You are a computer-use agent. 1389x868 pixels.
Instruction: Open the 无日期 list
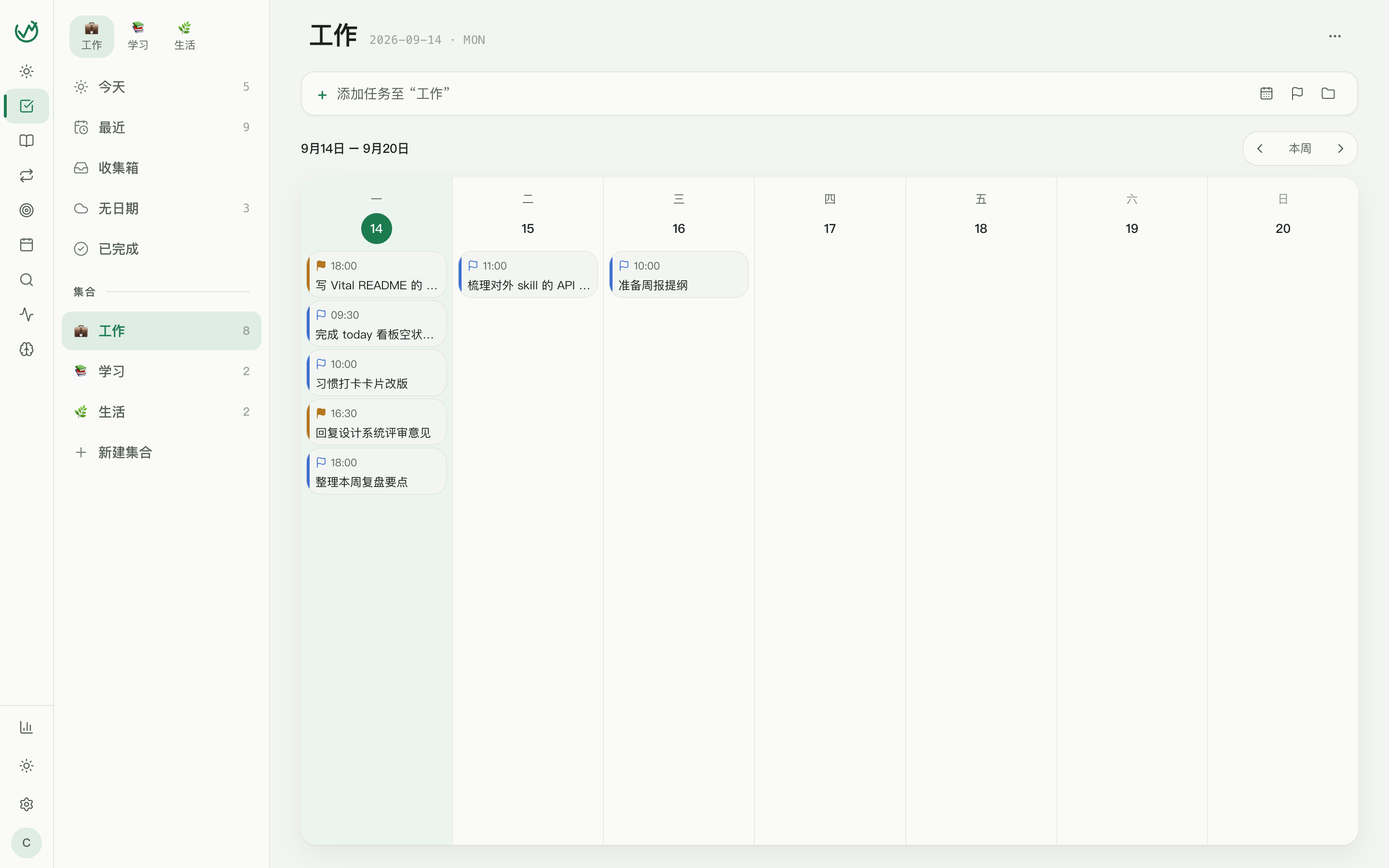click(x=161, y=208)
